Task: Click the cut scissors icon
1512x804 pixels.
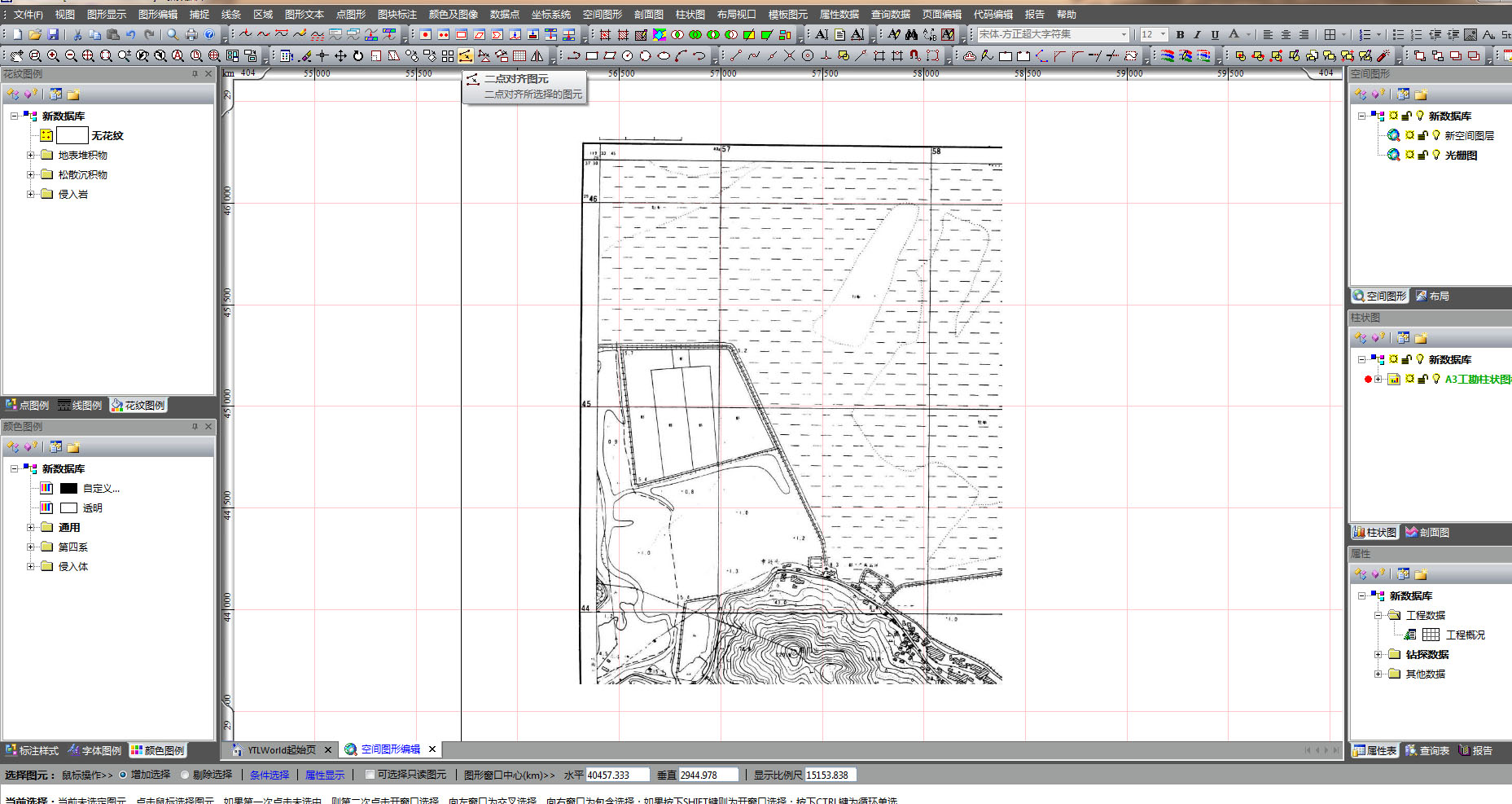Action: click(x=77, y=34)
